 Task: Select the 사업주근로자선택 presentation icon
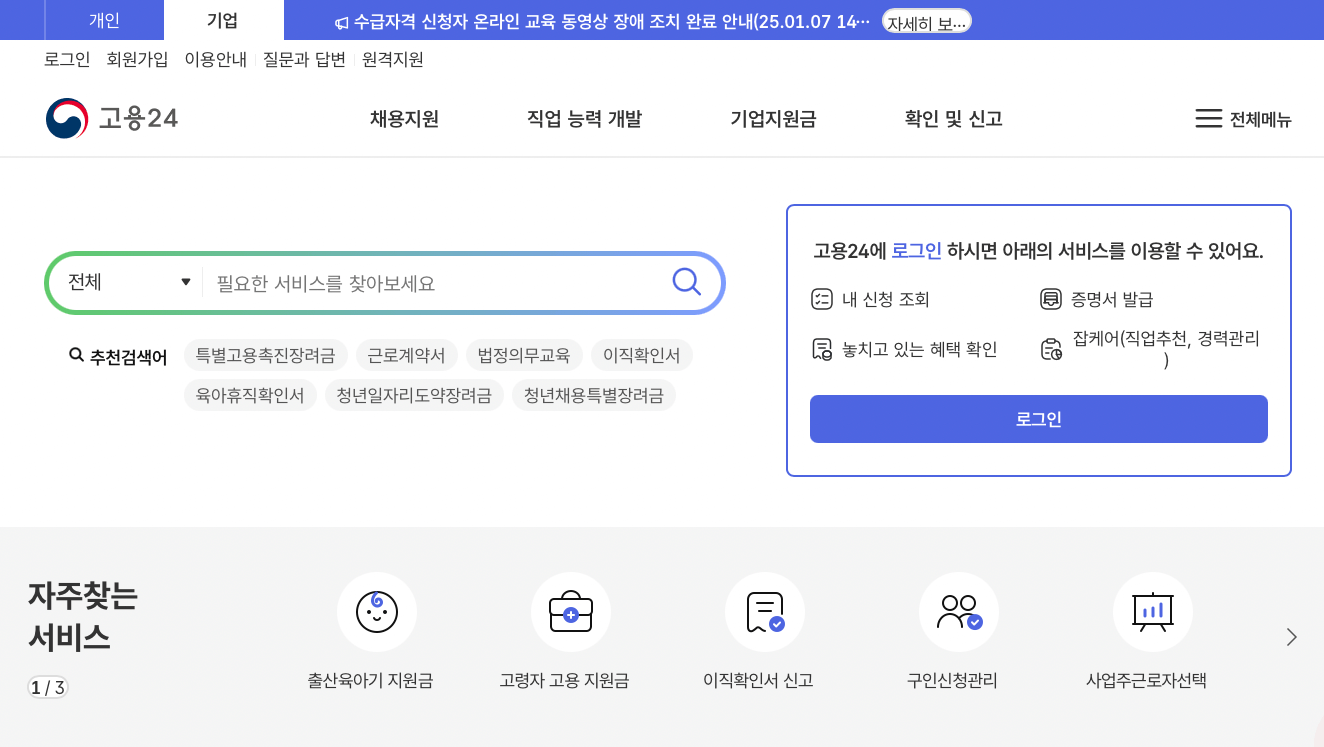pos(1153,612)
